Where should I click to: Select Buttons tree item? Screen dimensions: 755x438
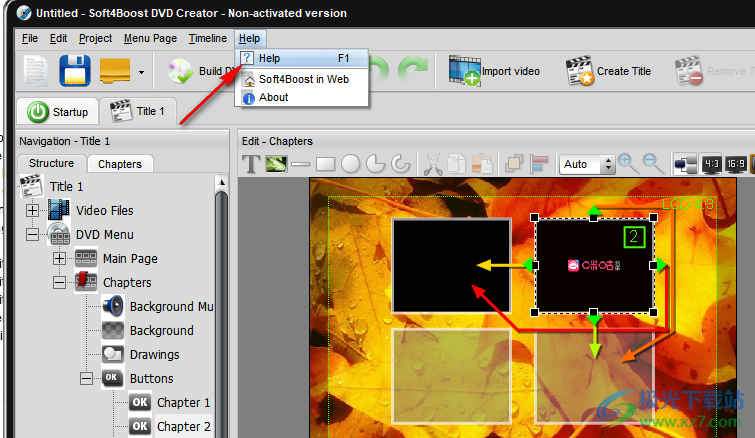point(152,379)
